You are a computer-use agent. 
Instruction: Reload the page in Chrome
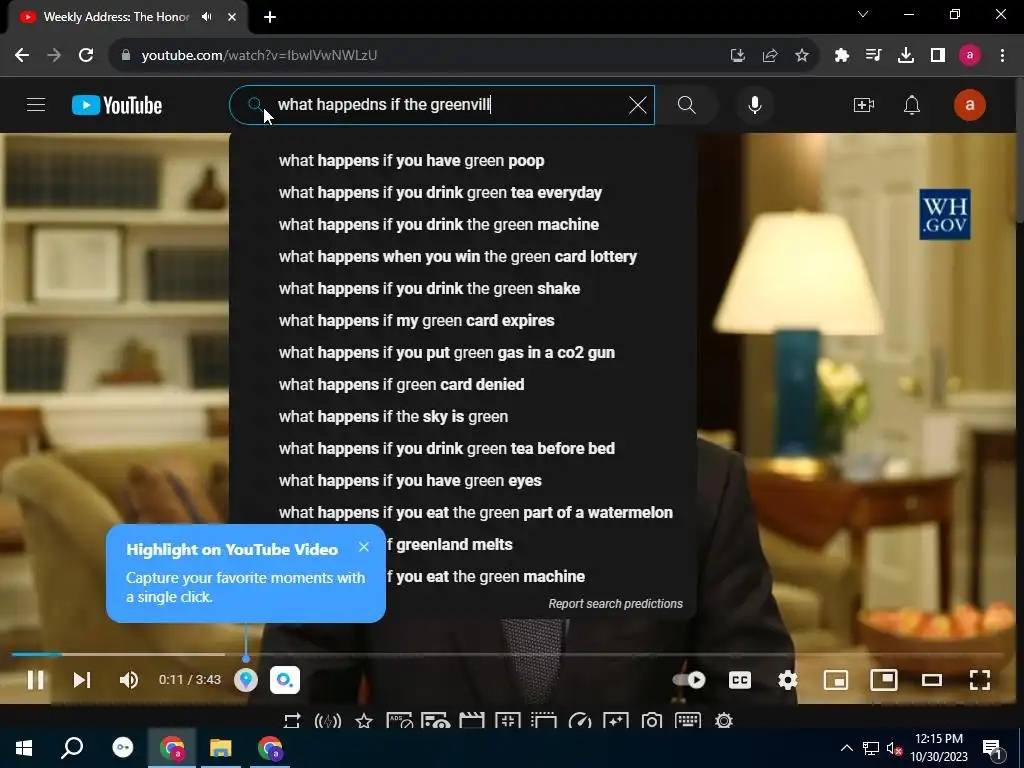pyautogui.click(x=86, y=55)
